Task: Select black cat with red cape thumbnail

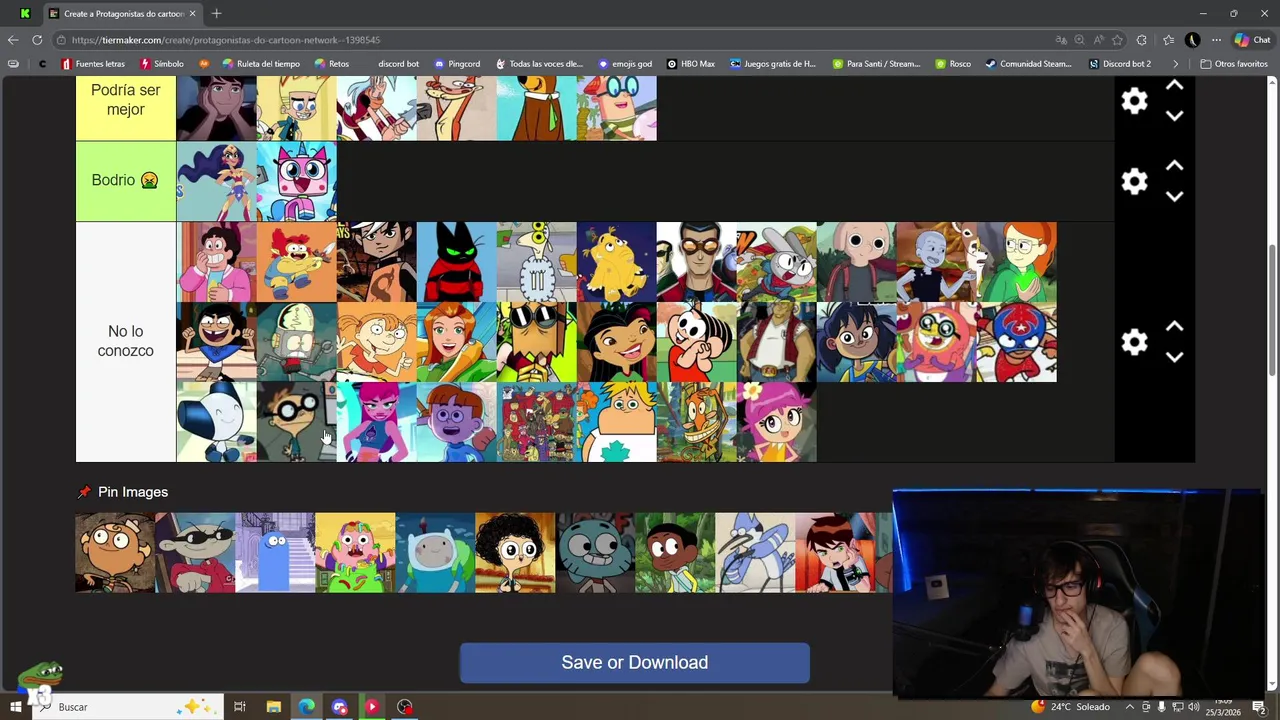Action: click(457, 262)
